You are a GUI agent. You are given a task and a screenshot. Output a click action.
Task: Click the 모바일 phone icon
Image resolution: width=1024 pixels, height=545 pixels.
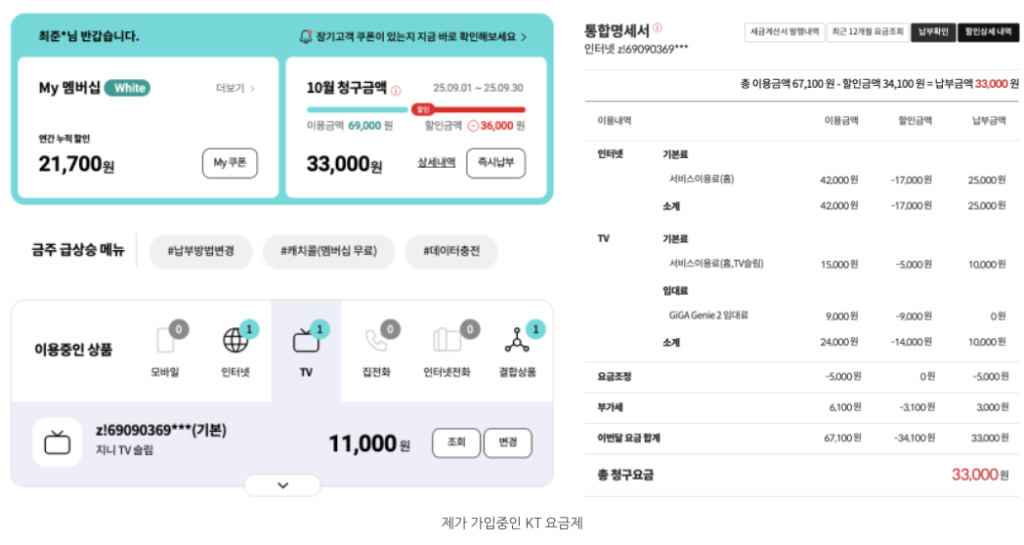[x=165, y=341]
